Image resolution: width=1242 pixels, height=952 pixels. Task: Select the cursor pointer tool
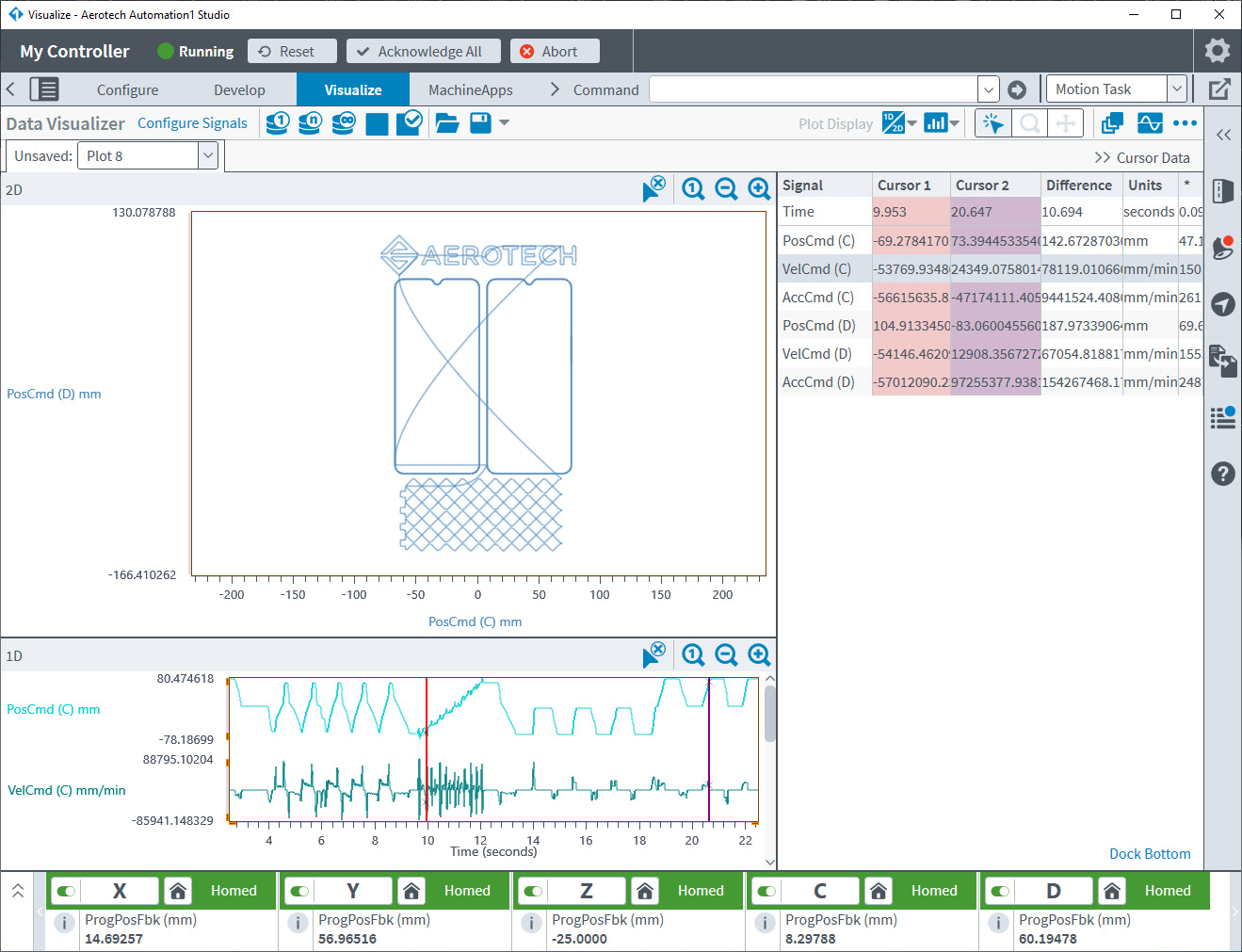point(993,123)
